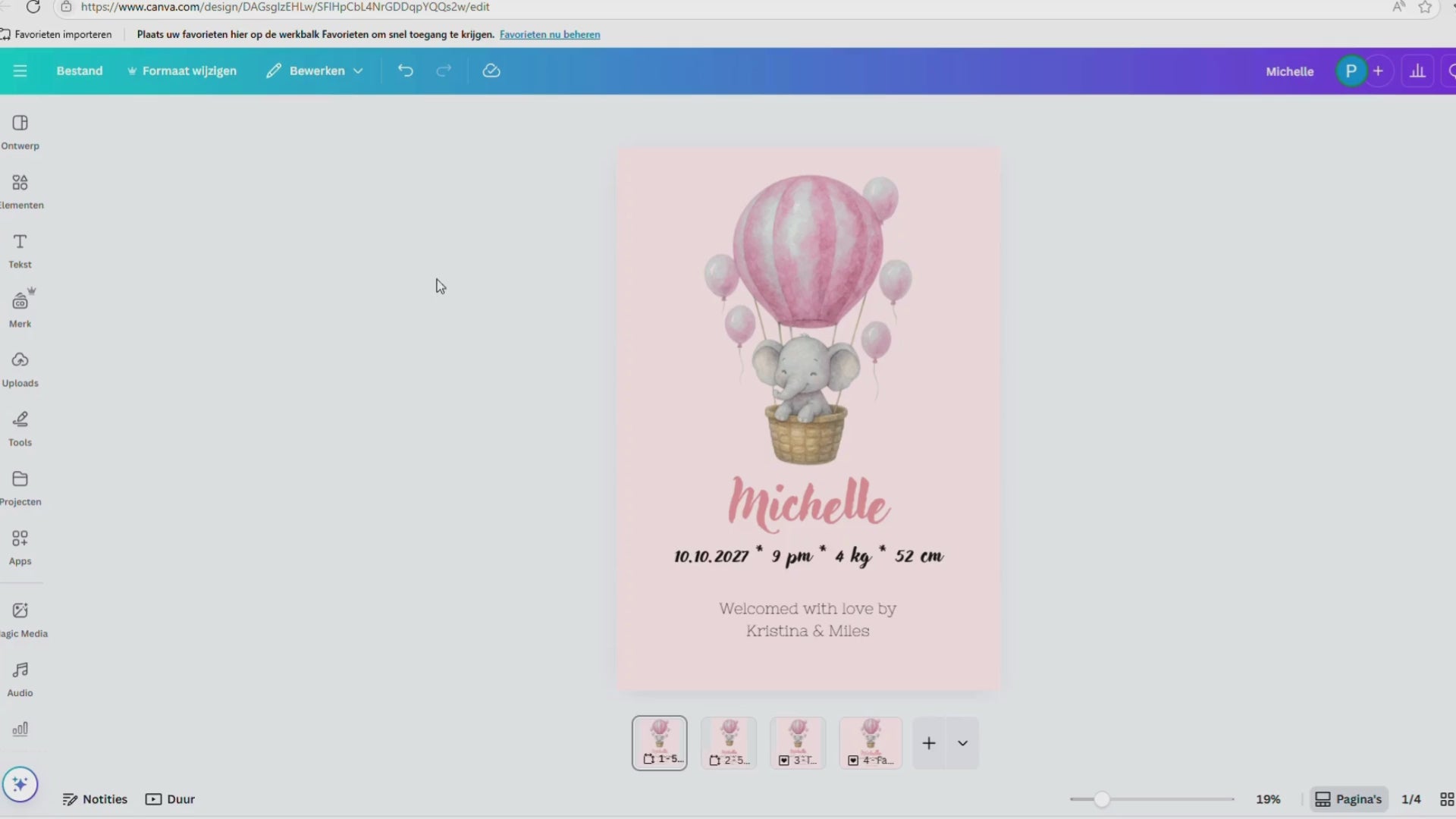Image resolution: width=1456 pixels, height=819 pixels.
Task: Click the Michelle design title
Action: click(x=1289, y=71)
